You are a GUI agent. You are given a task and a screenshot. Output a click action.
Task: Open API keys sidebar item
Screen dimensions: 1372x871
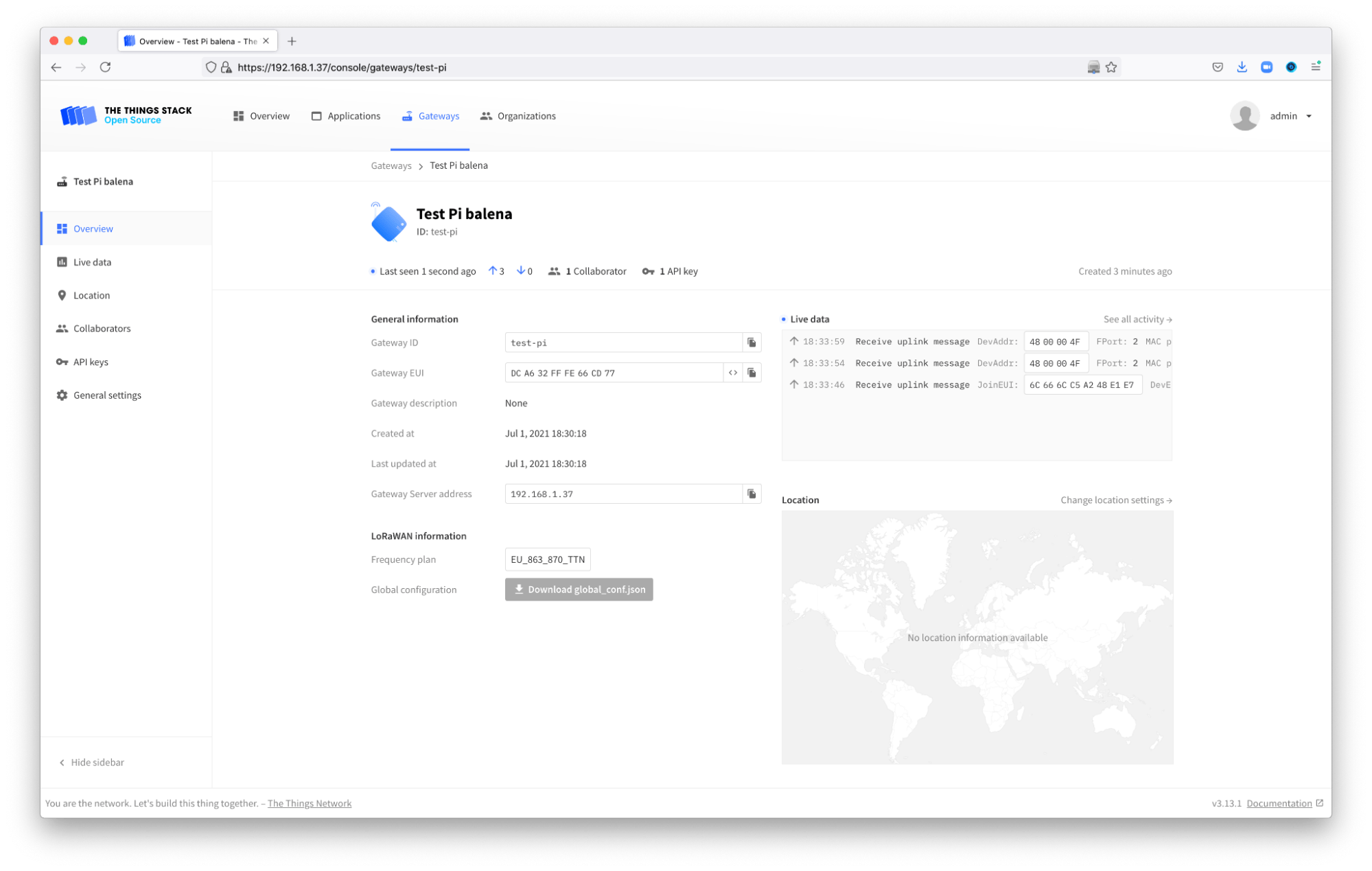coord(91,362)
